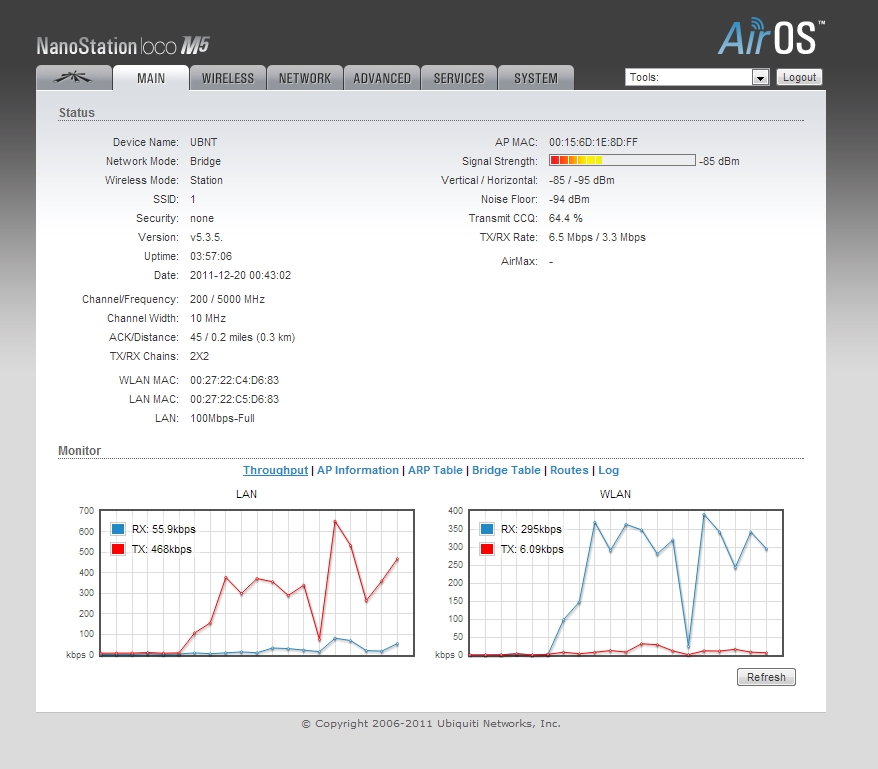Screen dimensions: 878x769
Task: Click the NanoStation loco M5 logo
Action: coord(123,46)
